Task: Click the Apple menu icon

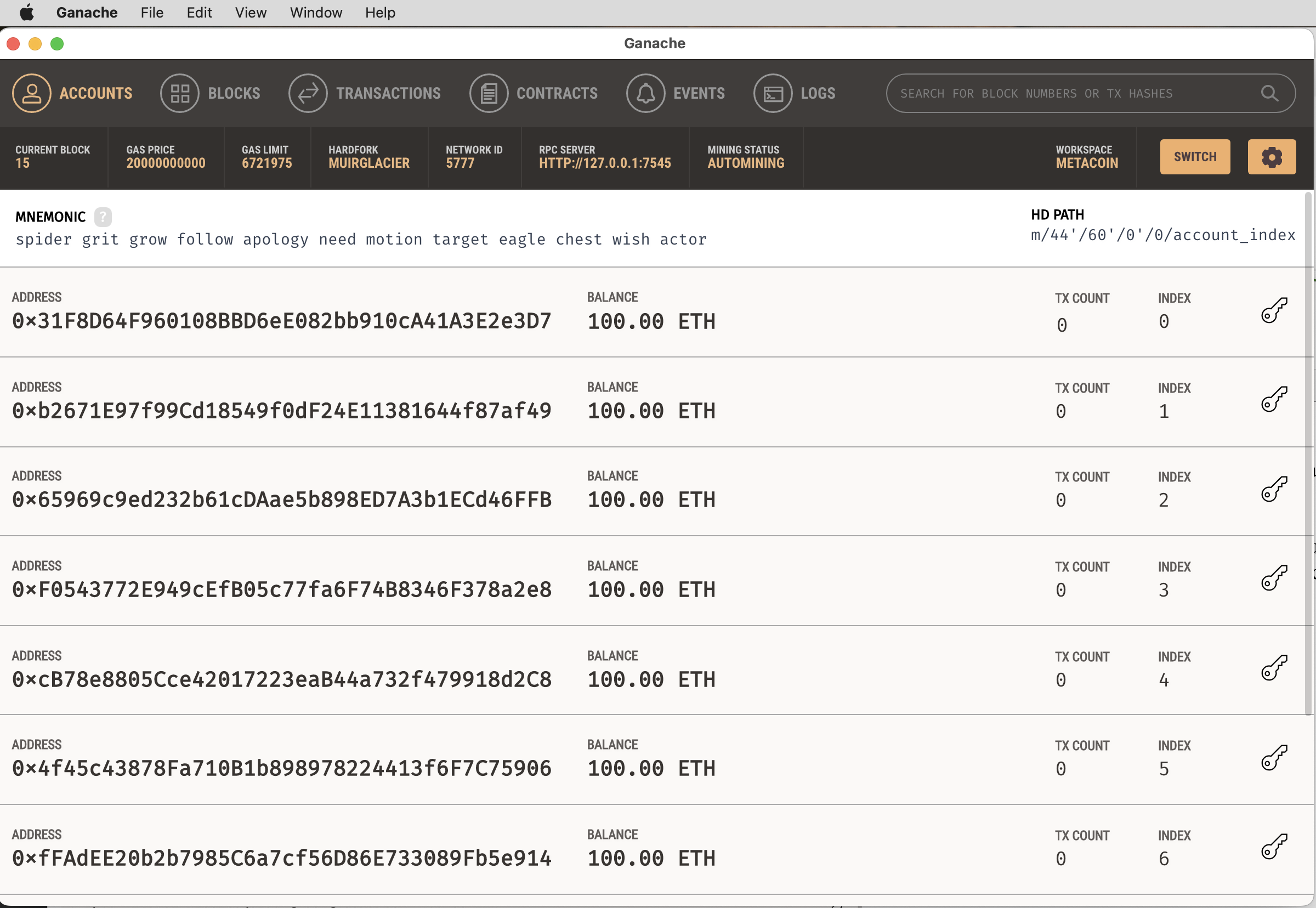Action: (x=27, y=13)
